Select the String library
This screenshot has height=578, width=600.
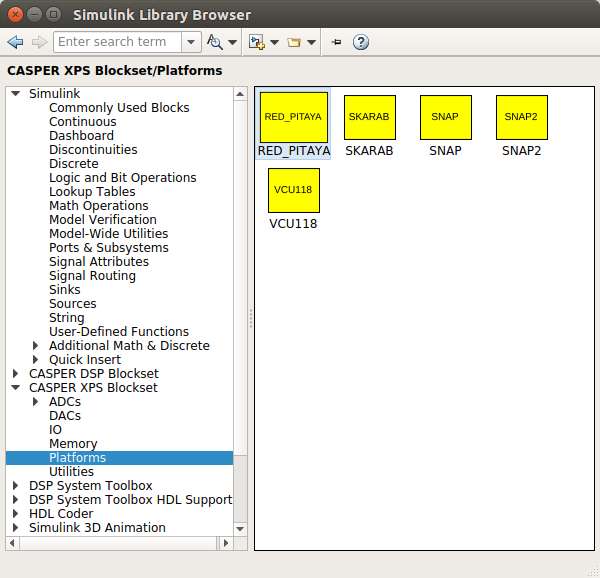coord(67,317)
